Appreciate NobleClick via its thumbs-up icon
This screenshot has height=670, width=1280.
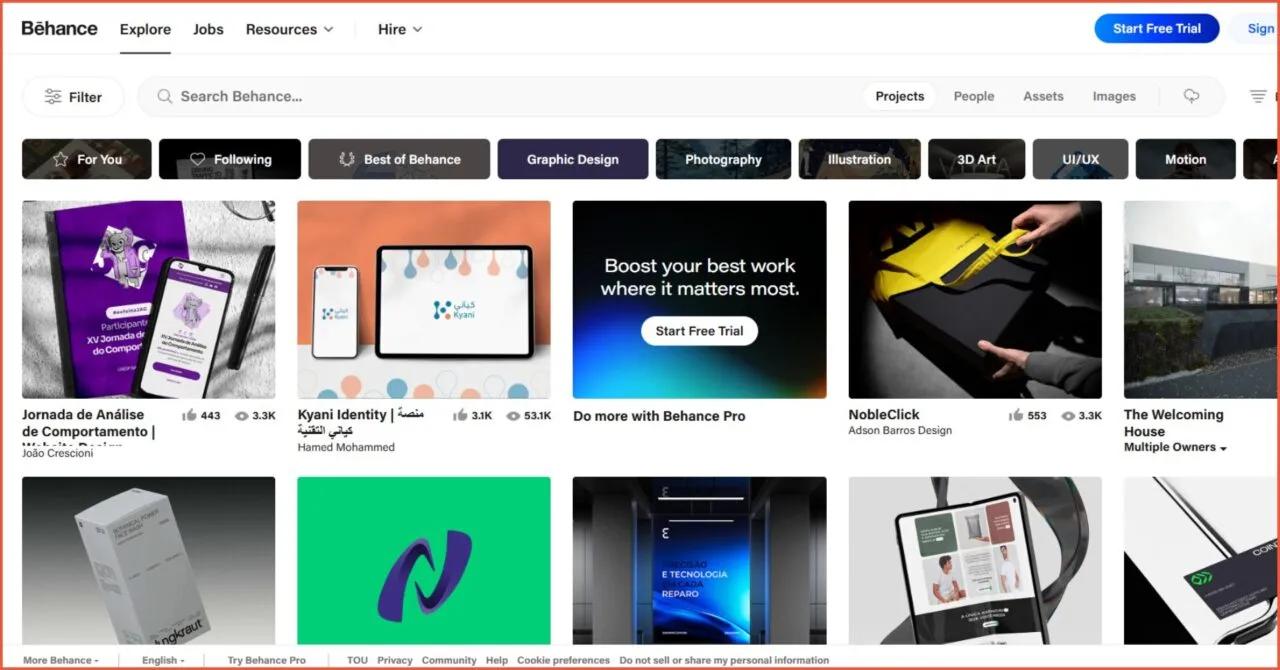click(1015, 415)
